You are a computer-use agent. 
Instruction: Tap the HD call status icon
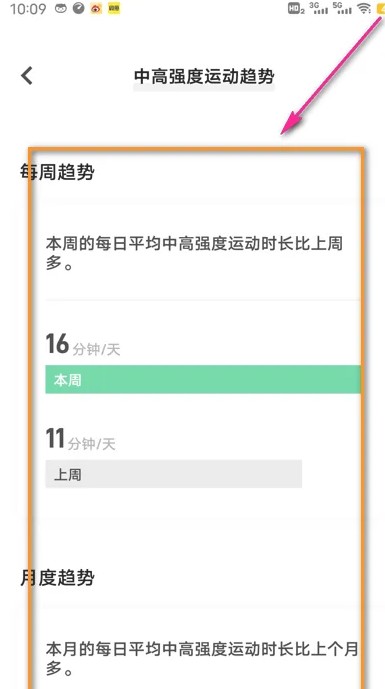coord(296,8)
